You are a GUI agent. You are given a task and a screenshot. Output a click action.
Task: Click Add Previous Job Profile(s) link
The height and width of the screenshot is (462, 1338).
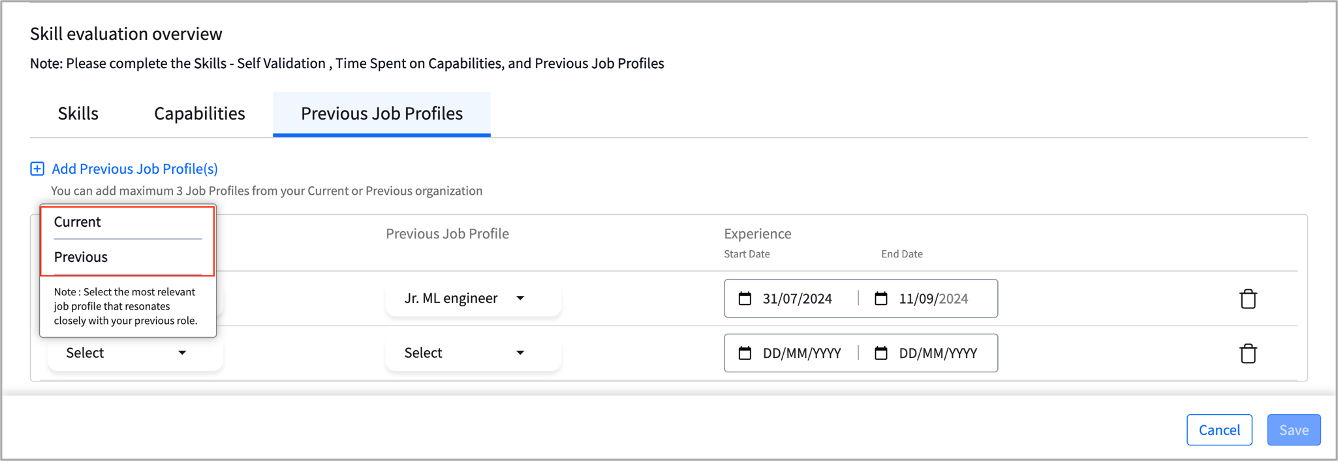(x=135, y=169)
